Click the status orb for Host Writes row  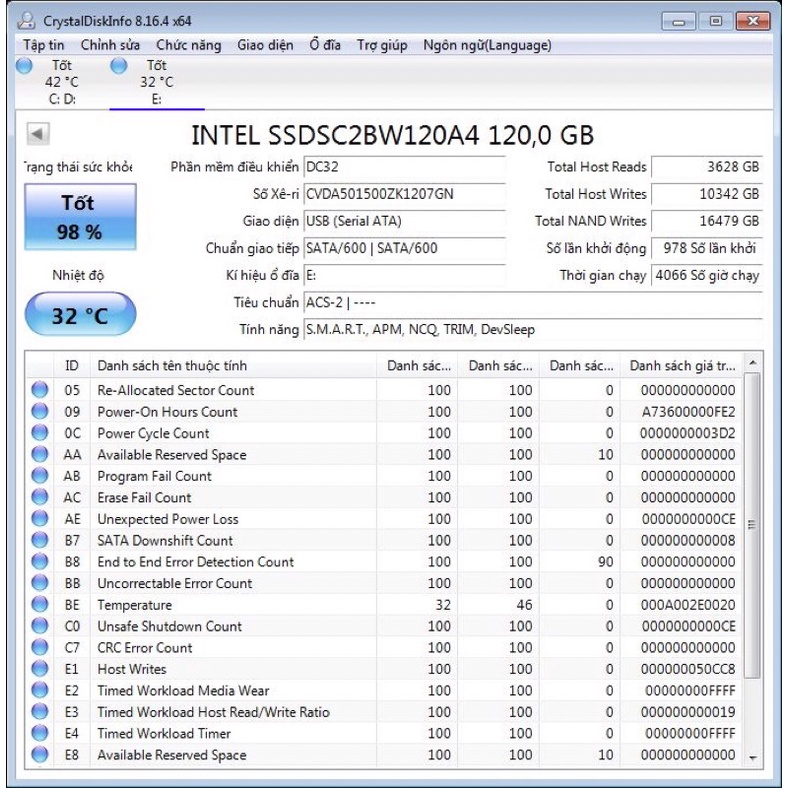coord(40,669)
